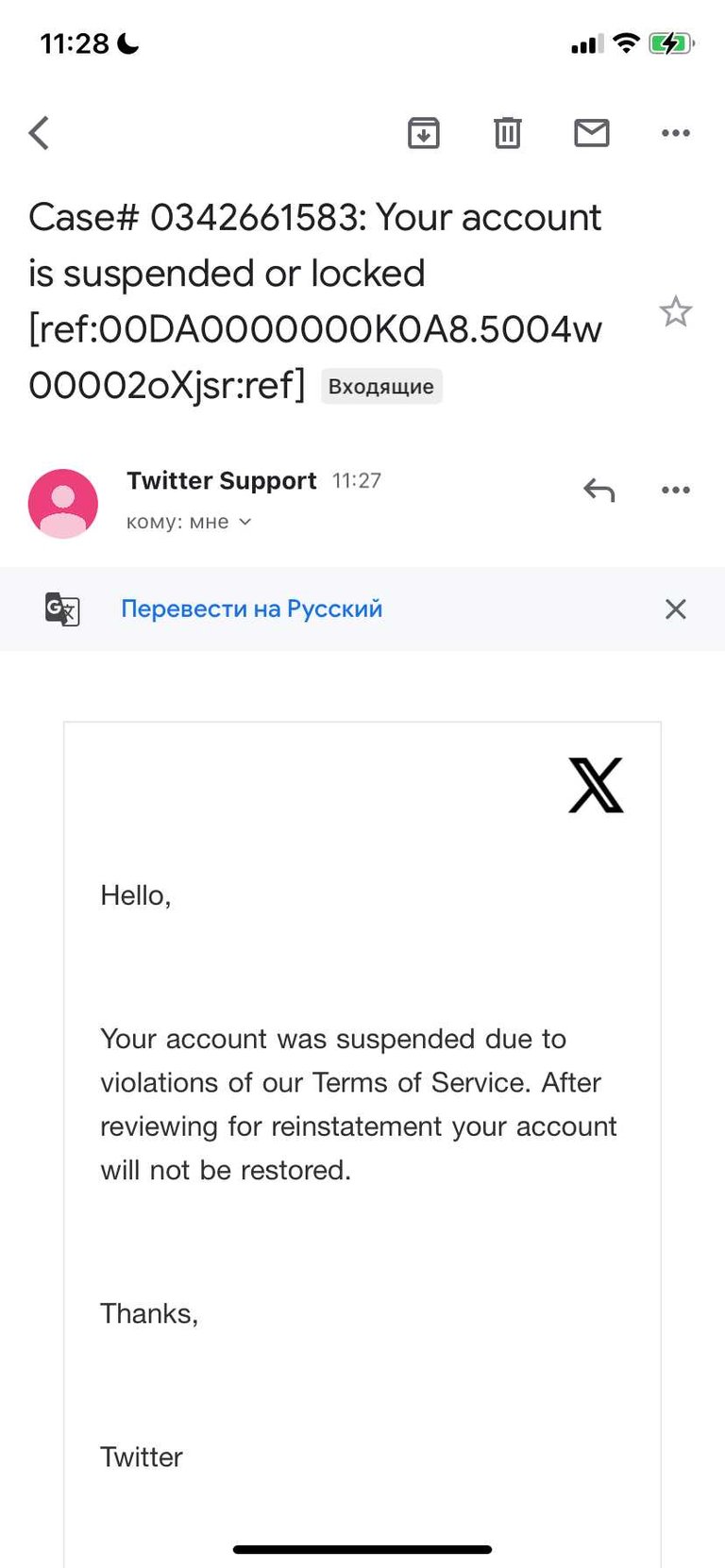Open the Twitter Support sender avatar

tap(63, 503)
